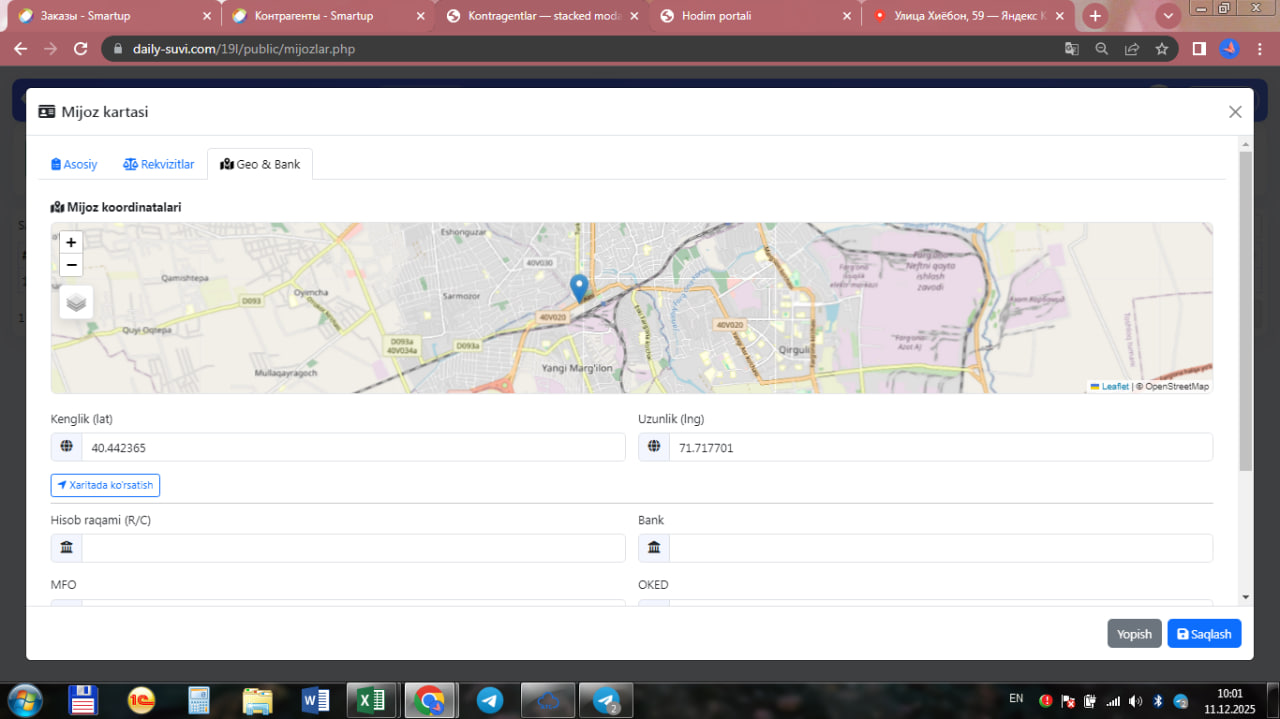Screen dimensions: 1280x719
Task: Select the Geo & Bank tab
Action: (x=260, y=164)
